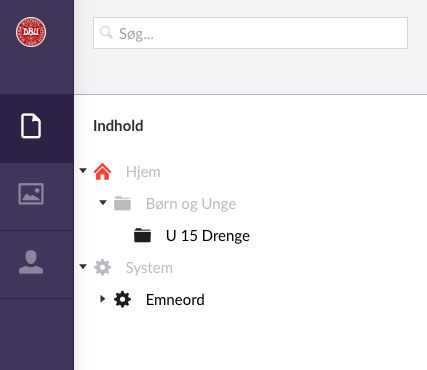Click the grey gear icon beside System
The height and width of the screenshot is (370, 427).
(102, 267)
